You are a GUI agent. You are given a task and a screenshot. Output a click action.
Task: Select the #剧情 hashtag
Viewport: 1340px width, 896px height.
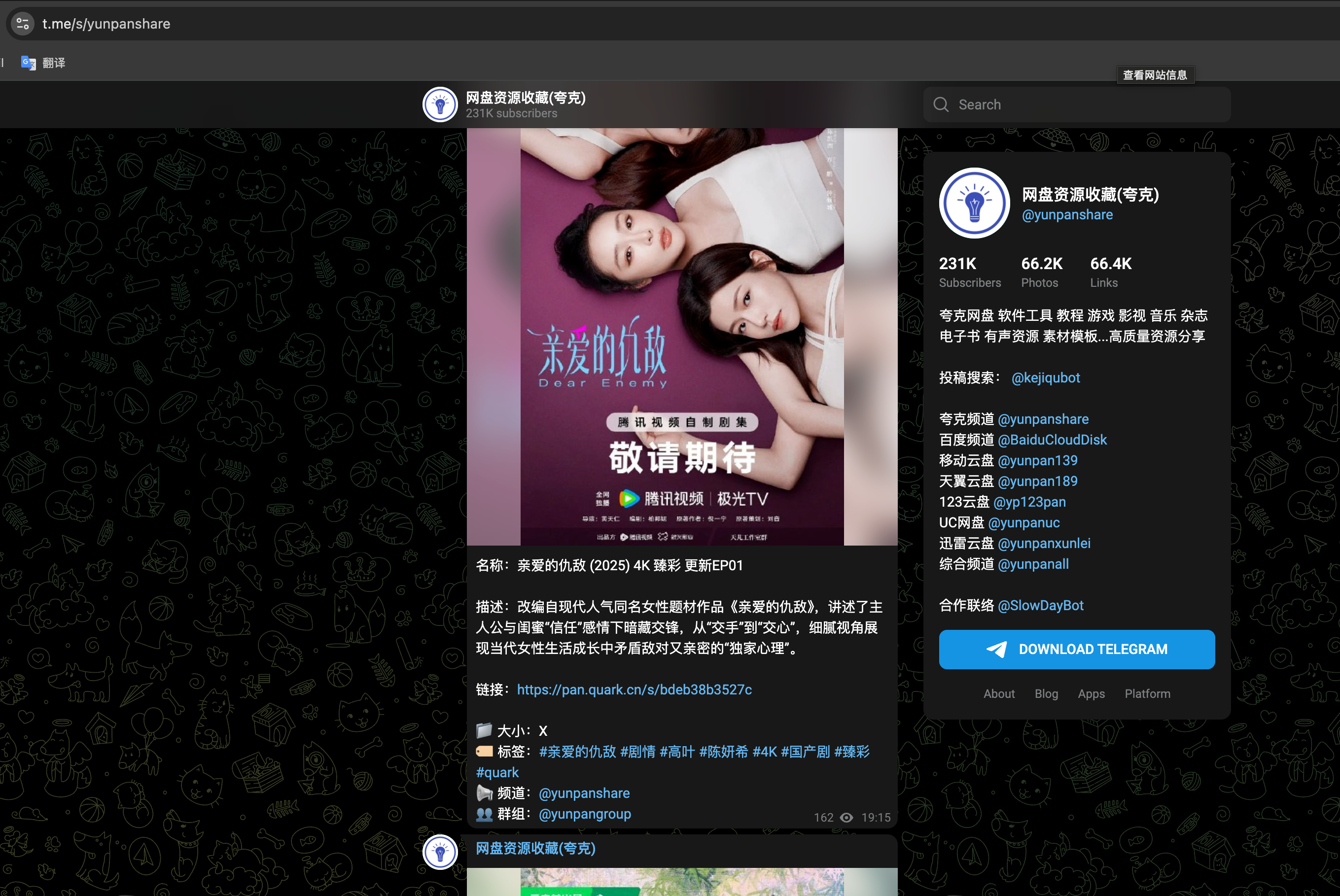tap(637, 752)
